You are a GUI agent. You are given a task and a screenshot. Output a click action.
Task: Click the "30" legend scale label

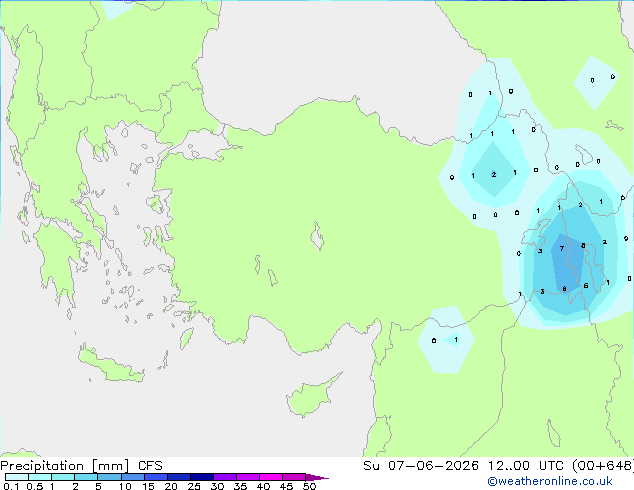(x=217, y=486)
